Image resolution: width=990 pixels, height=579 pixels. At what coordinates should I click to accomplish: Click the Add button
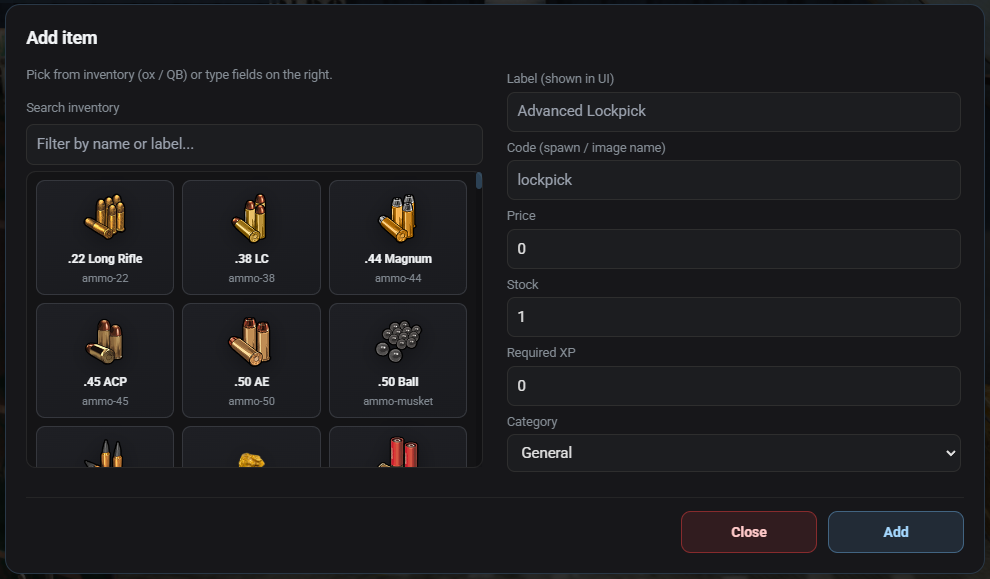click(x=895, y=532)
